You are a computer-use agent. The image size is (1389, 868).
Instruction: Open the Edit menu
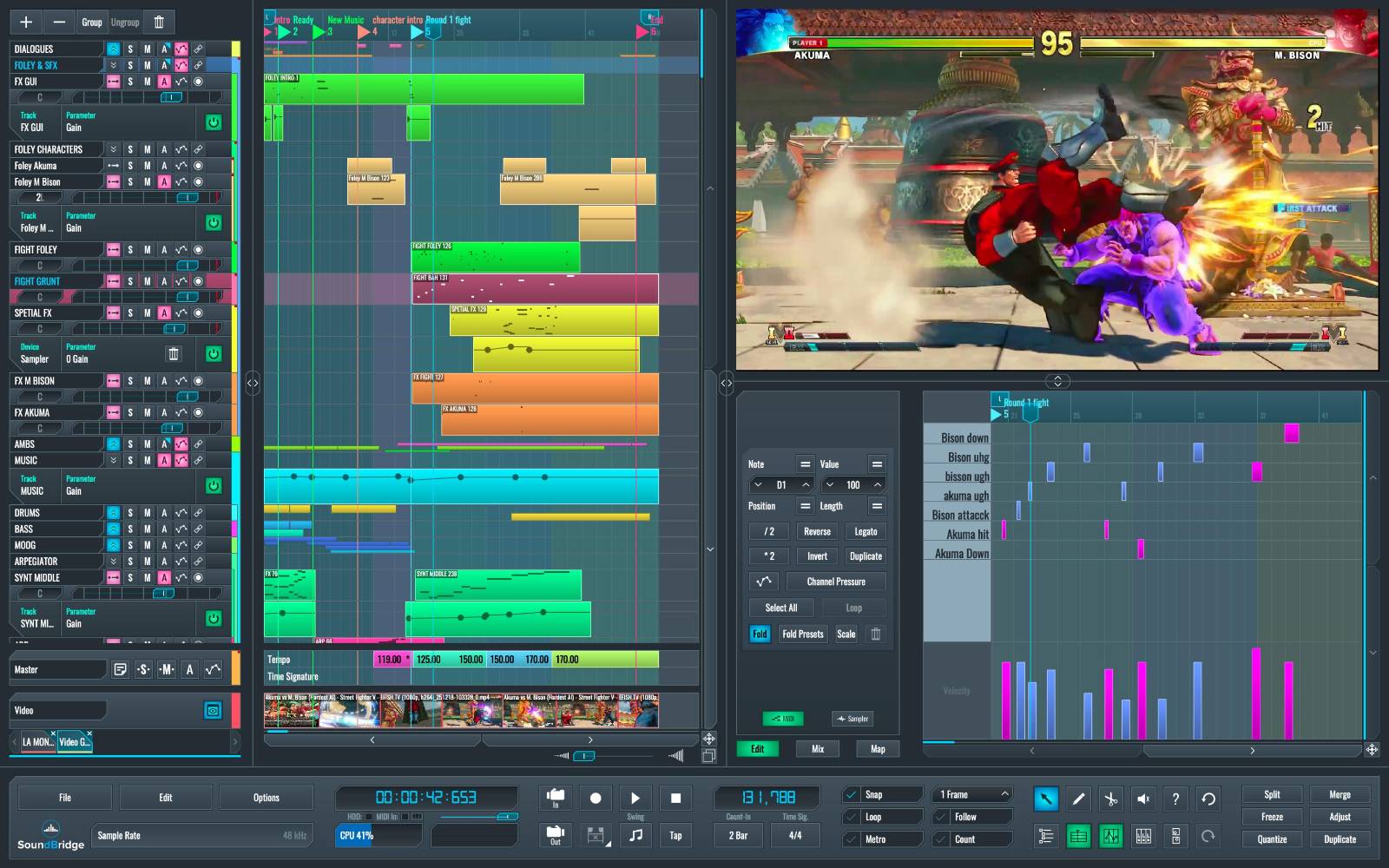166,798
